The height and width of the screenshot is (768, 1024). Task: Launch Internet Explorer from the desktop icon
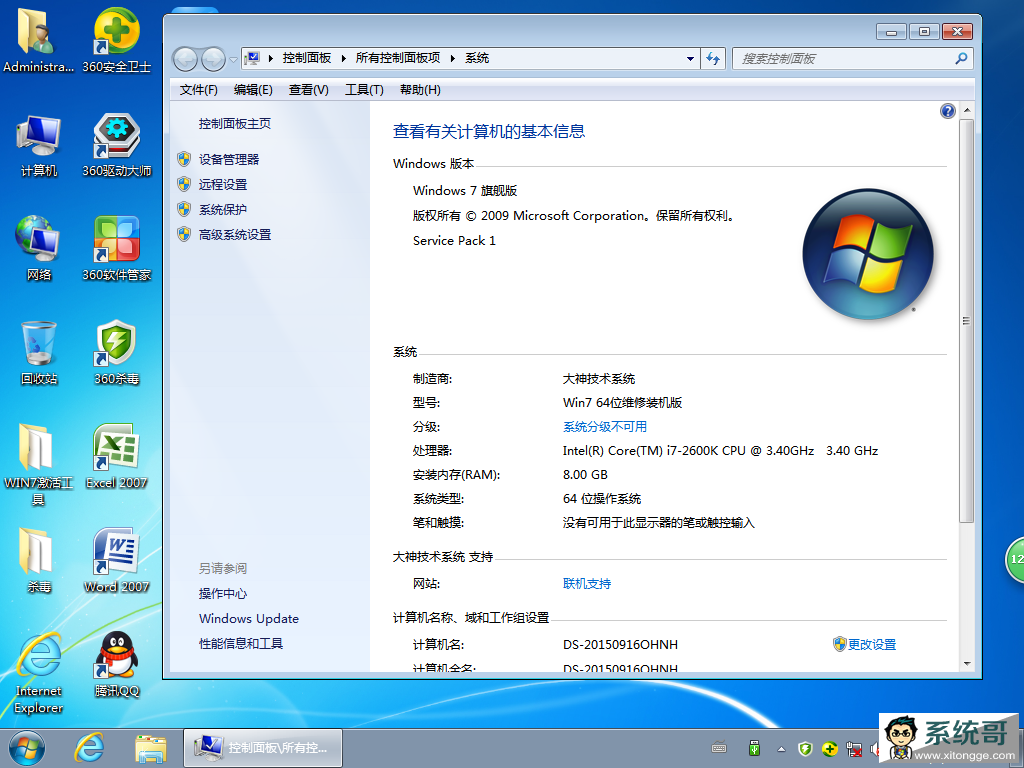pos(39,673)
